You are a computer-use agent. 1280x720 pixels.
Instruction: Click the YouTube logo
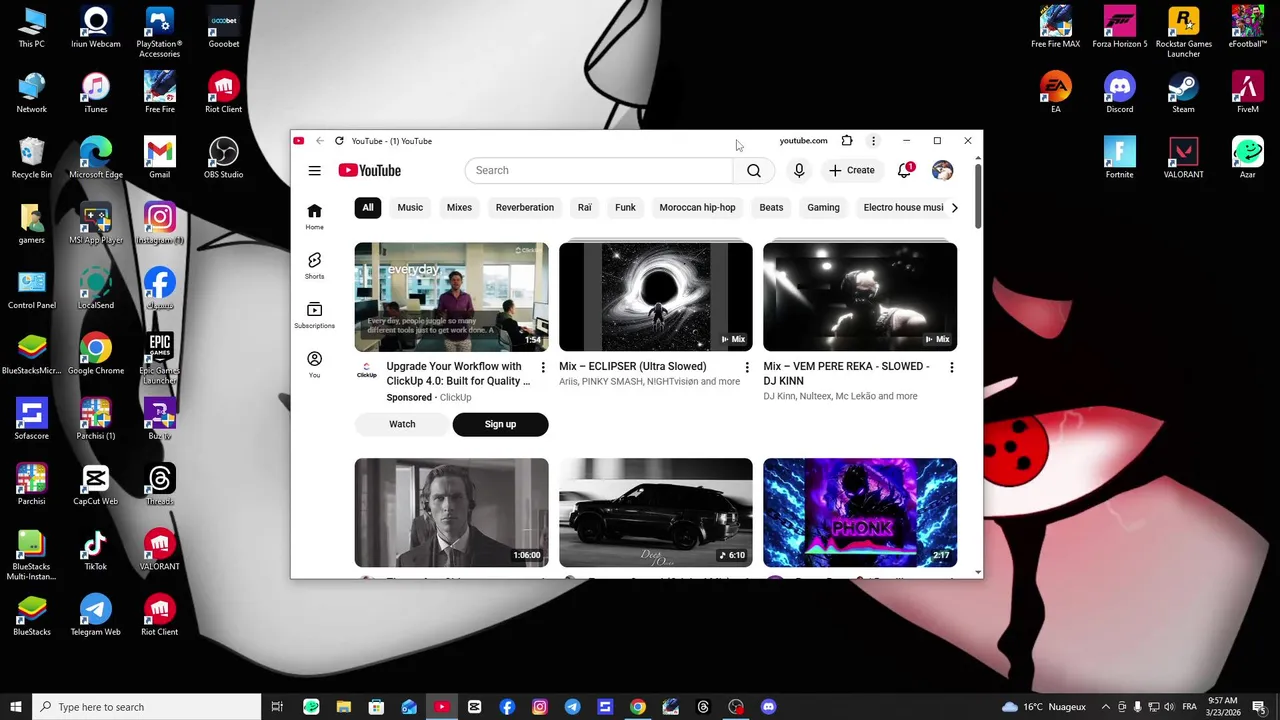click(x=369, y=171)
